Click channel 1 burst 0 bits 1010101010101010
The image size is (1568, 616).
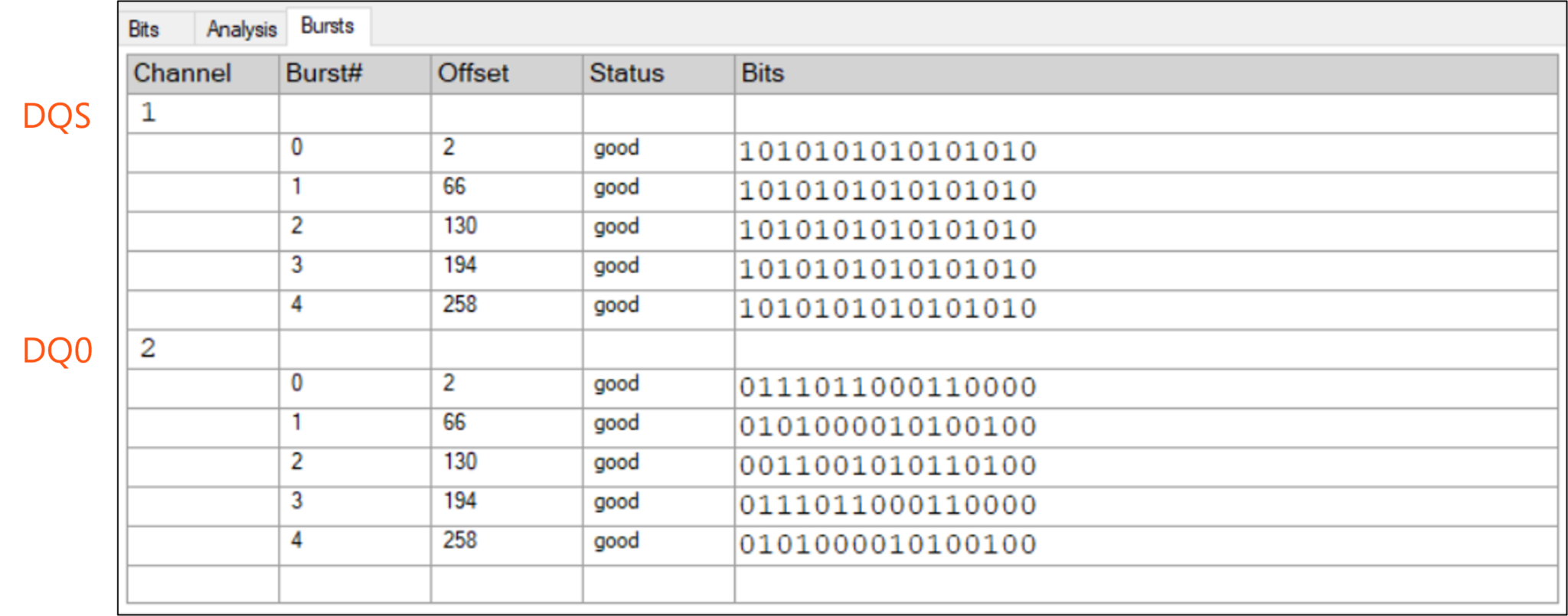click(887, 152)
